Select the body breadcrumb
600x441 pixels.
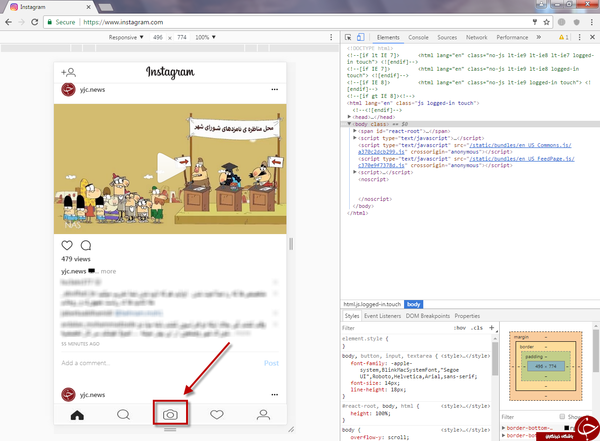[x=413, y=304]
